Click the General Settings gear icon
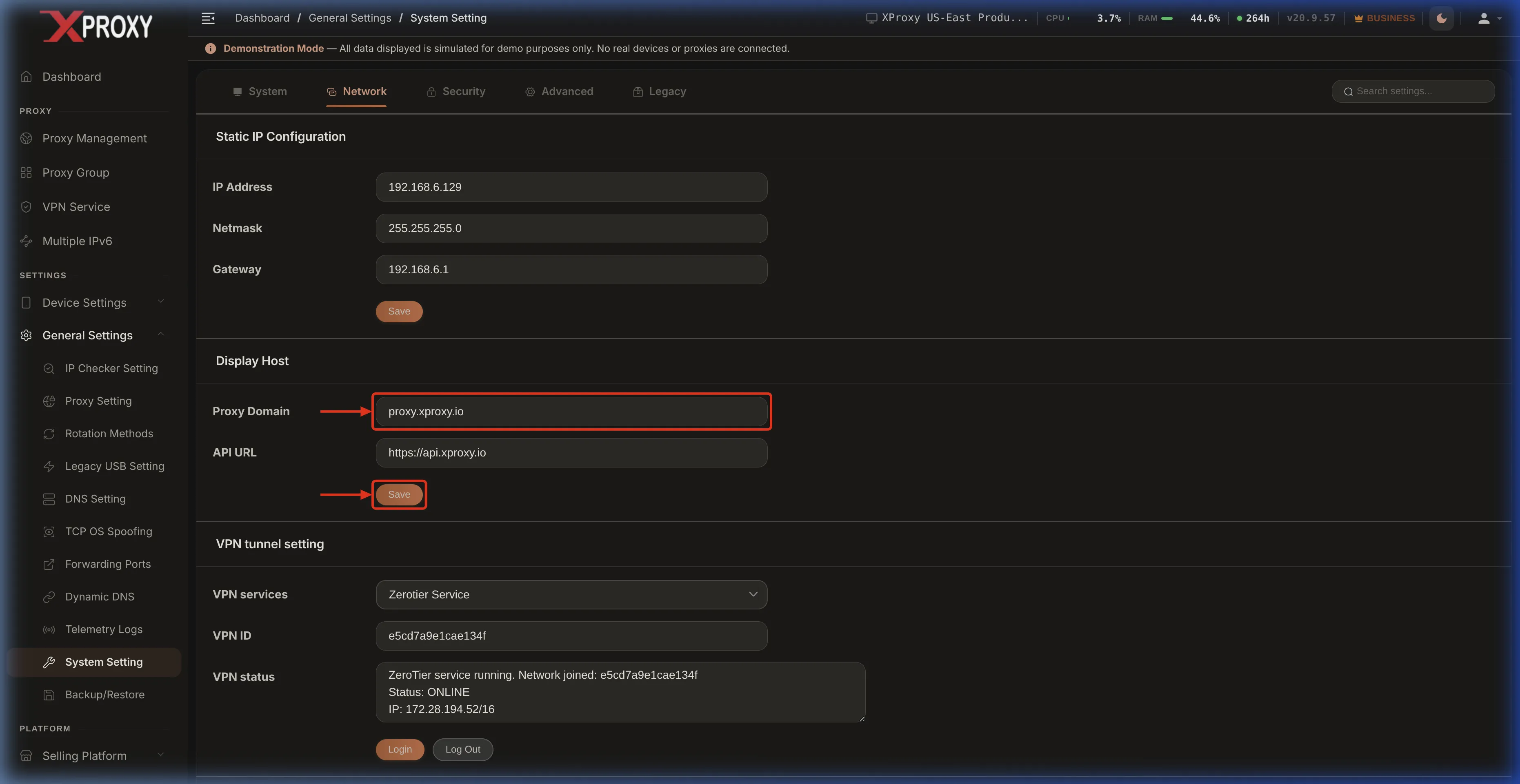Image resolution: width=1520 pixels, height=784 pixels. click(x=26, y=335)
